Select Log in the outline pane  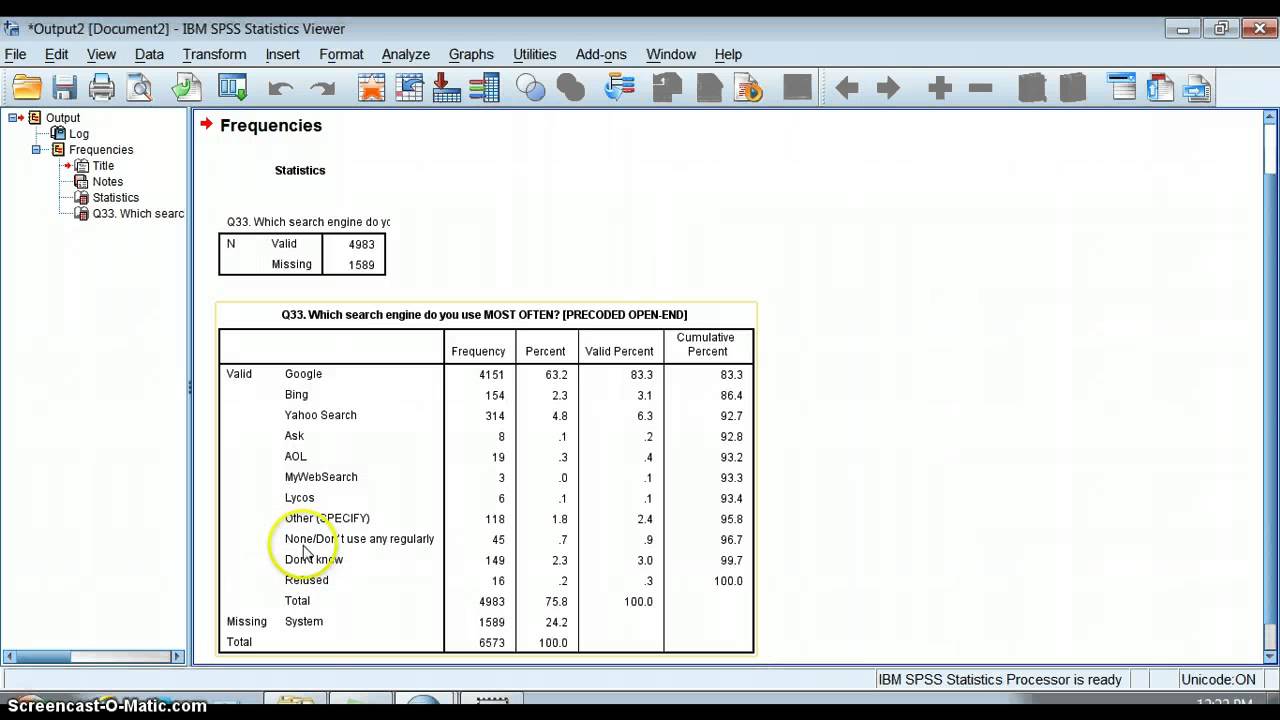point(79,134)
